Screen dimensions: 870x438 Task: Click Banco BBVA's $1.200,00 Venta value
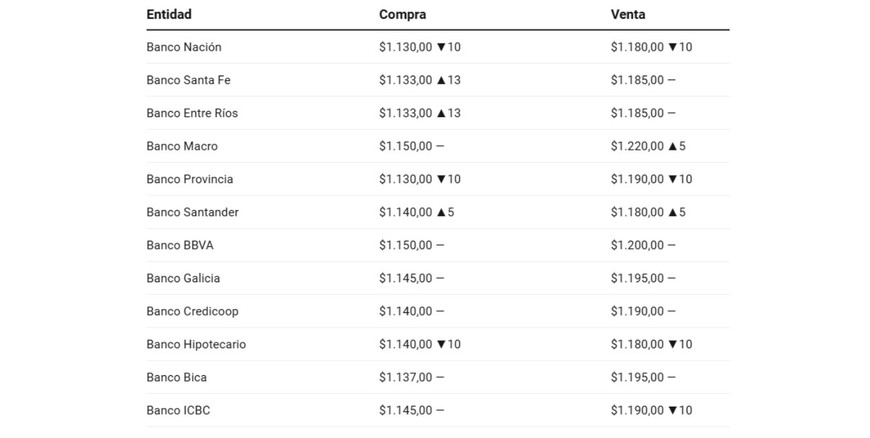(x=637, y=245)
